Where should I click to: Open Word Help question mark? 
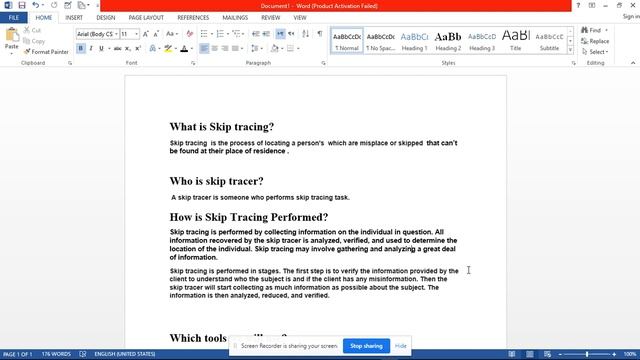pos(578,5)
